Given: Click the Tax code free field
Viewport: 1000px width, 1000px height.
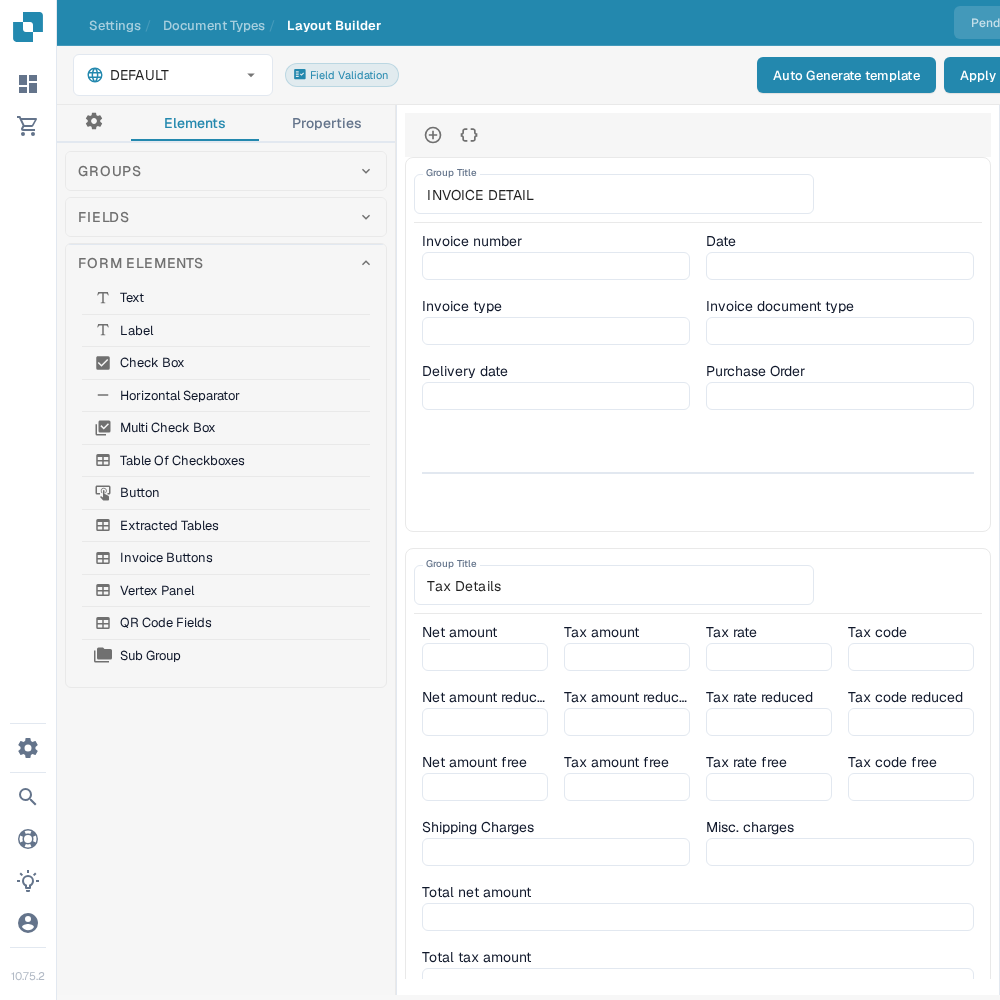Looking at the screenshot, I should [x=910, y=787].
